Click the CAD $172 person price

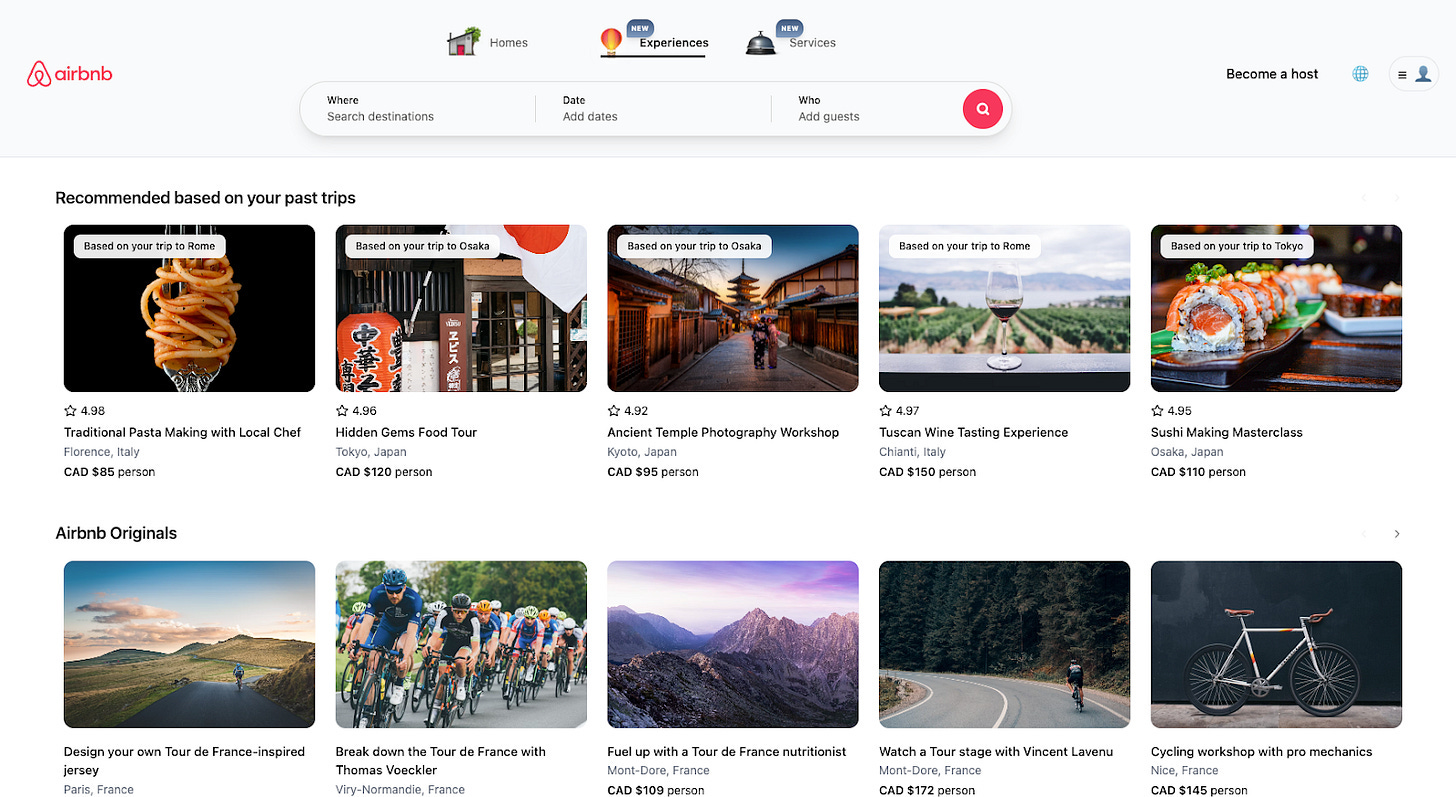tap(927, 790)
